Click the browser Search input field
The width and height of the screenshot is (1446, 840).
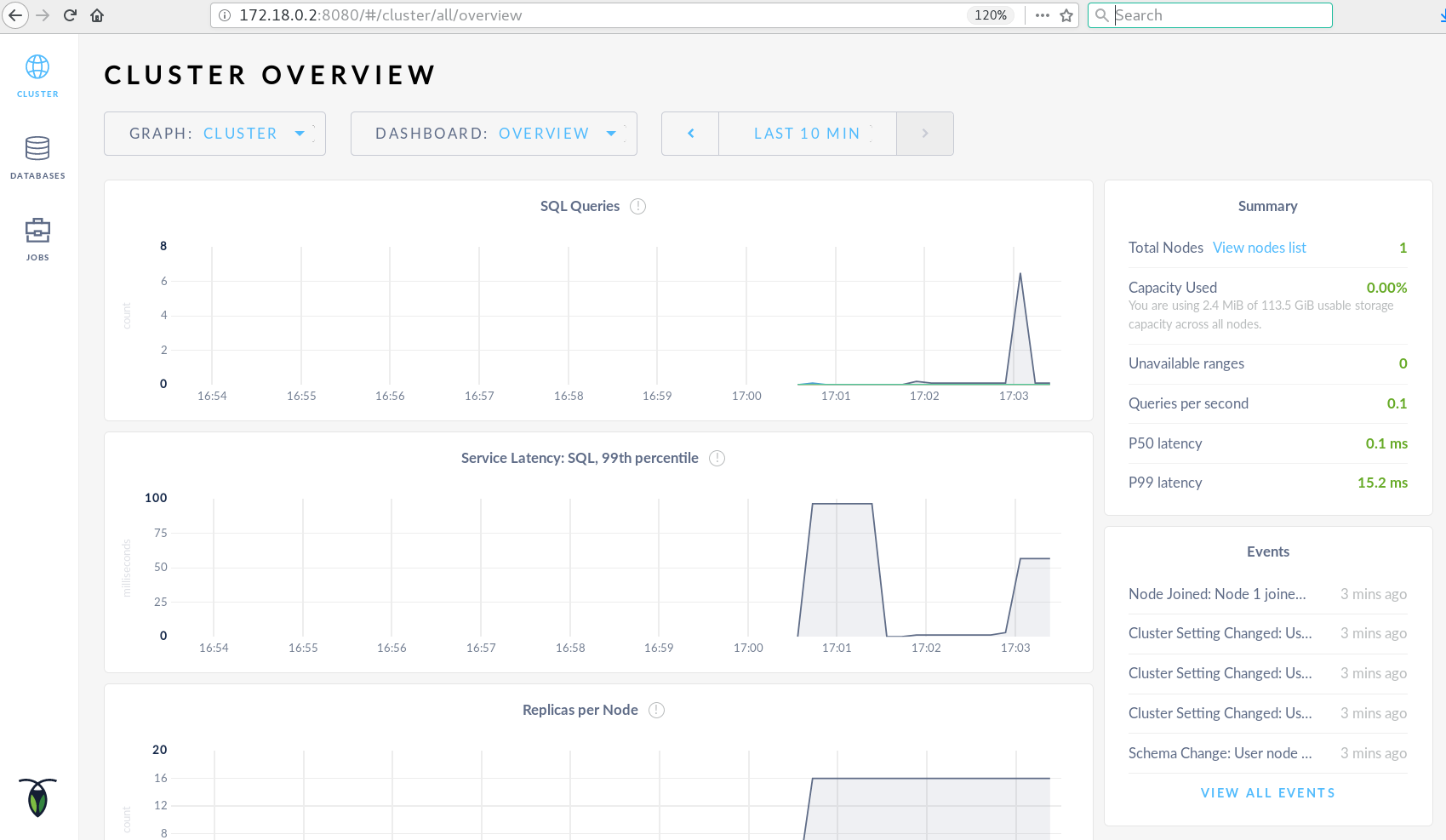coord(1217,15)
